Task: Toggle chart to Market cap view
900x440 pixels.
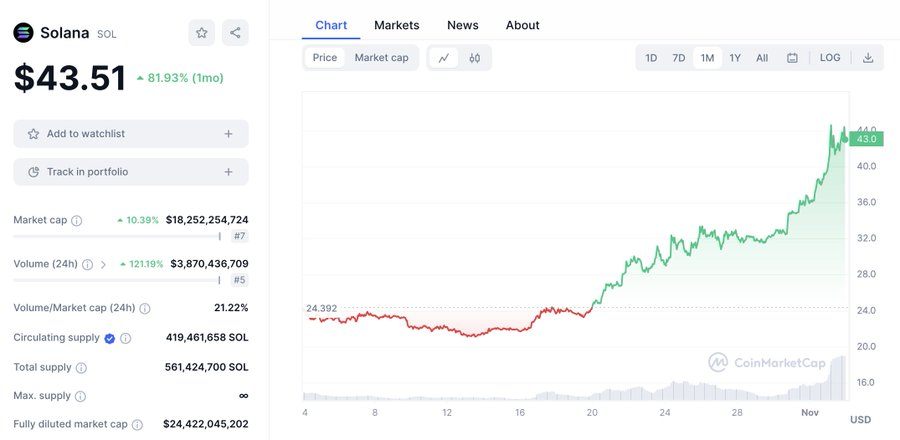Action: click(381, 58)
